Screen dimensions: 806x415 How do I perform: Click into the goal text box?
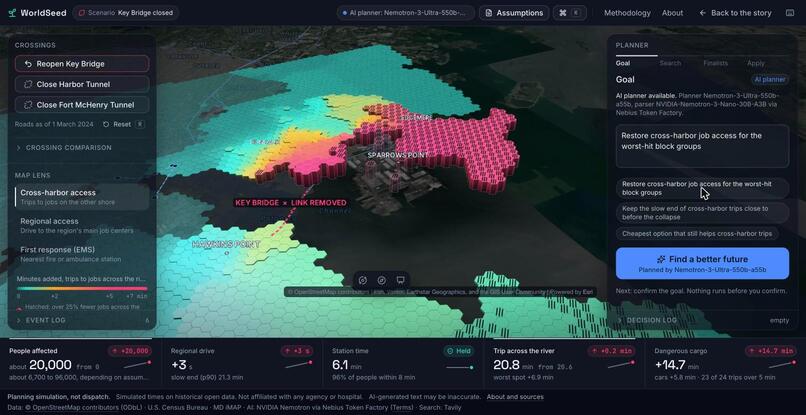[x=702, y=146]
